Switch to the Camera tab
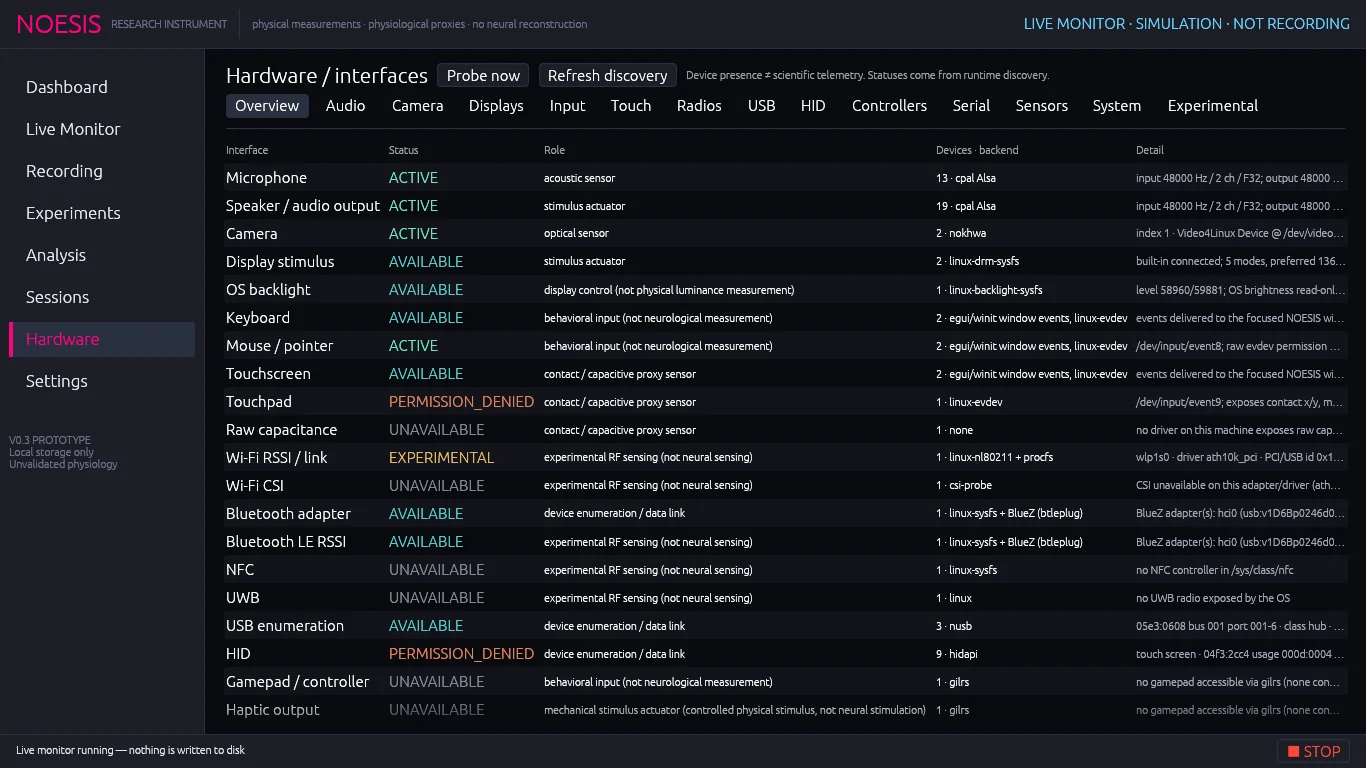 point(417,105)
